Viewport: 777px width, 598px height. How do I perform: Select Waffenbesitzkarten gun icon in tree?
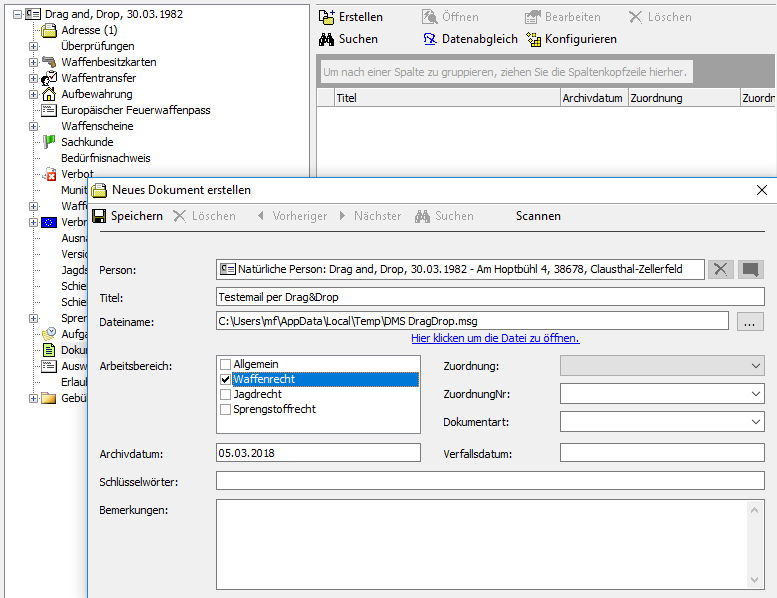click(49, 62)
